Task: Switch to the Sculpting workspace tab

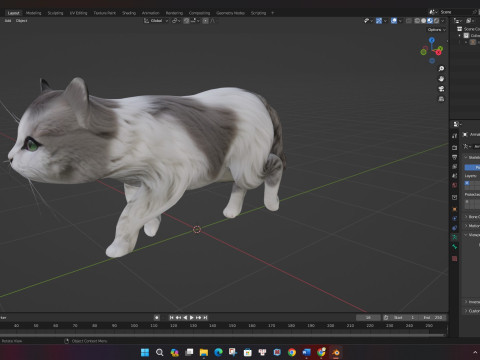Action: pos(55,13)
